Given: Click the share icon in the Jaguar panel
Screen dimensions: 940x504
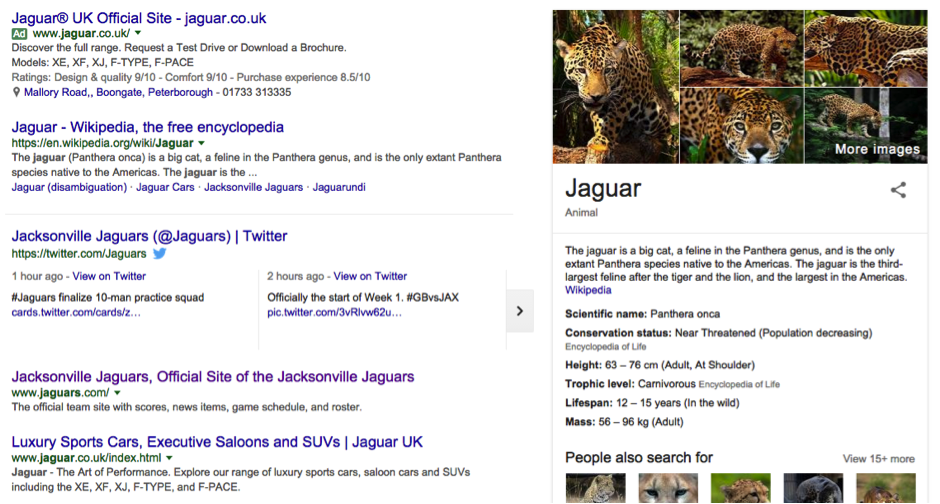Looking at the screenshot, I should pyautogui.click(x=898, y=191).
